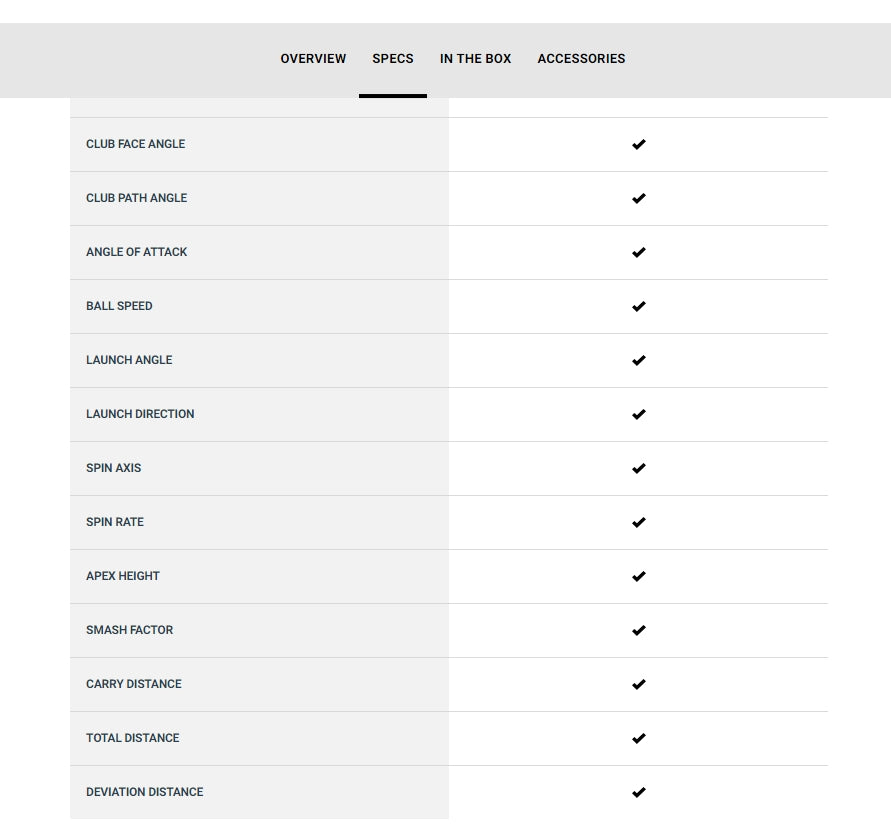Click the Spin Rate spec label

115,522
